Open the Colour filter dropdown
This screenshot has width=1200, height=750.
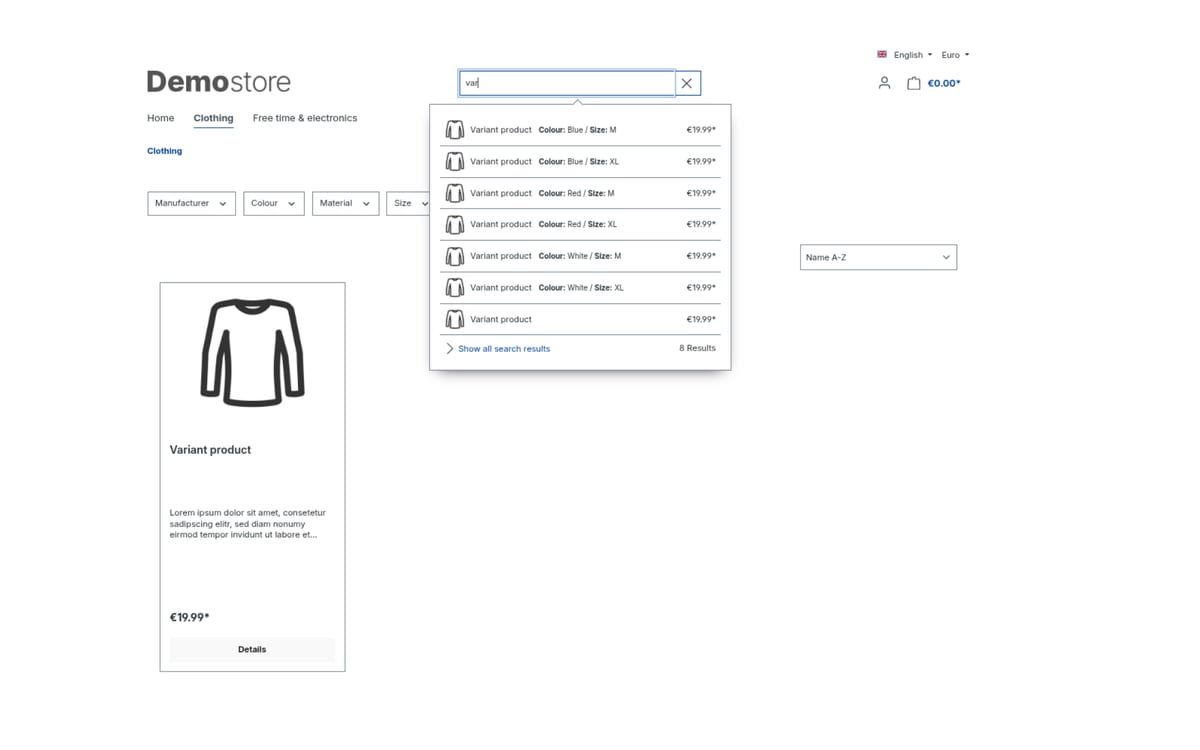tap(273, 203)
